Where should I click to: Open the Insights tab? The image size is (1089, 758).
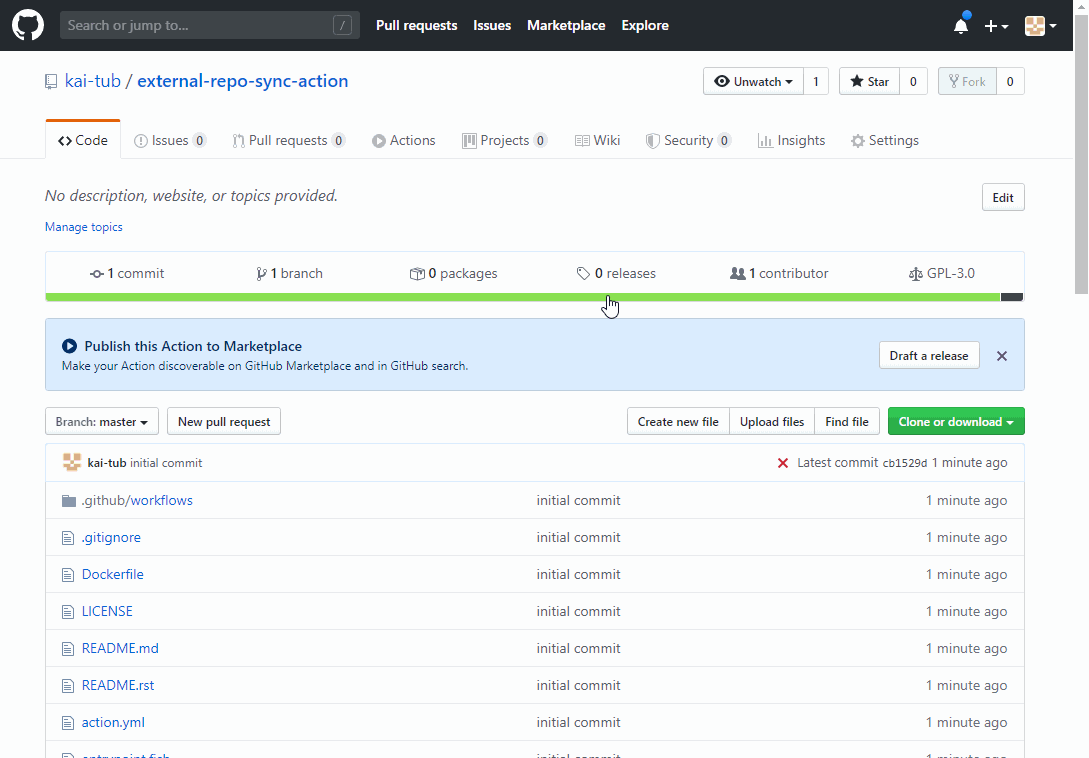pyautogui.click(x=791, y=140)
